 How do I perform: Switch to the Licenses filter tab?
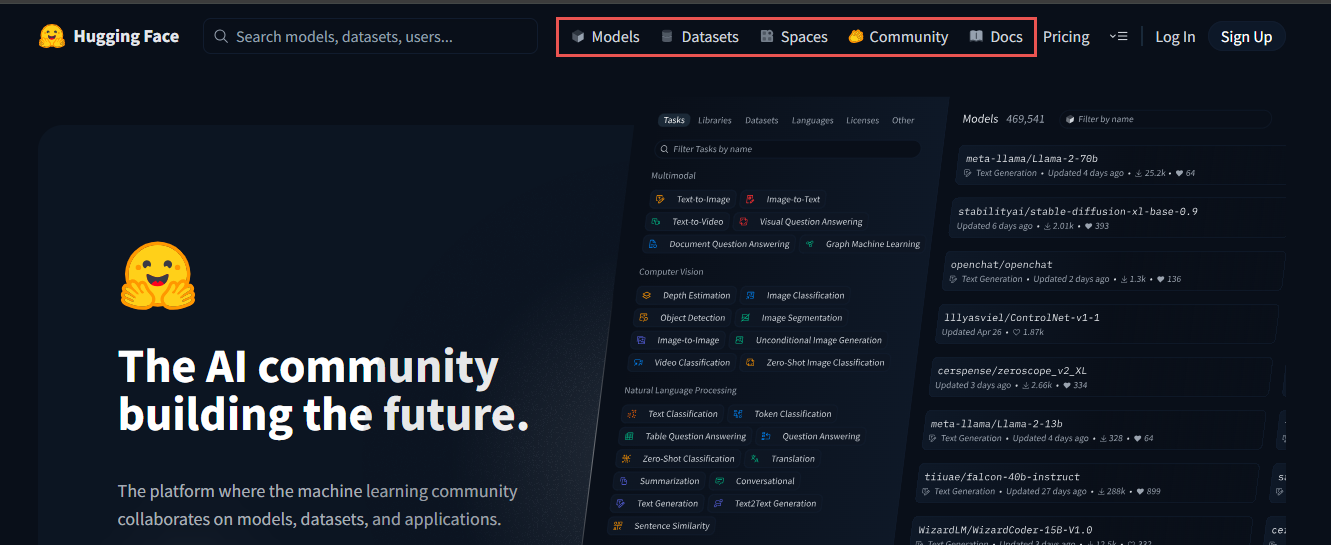862,120
